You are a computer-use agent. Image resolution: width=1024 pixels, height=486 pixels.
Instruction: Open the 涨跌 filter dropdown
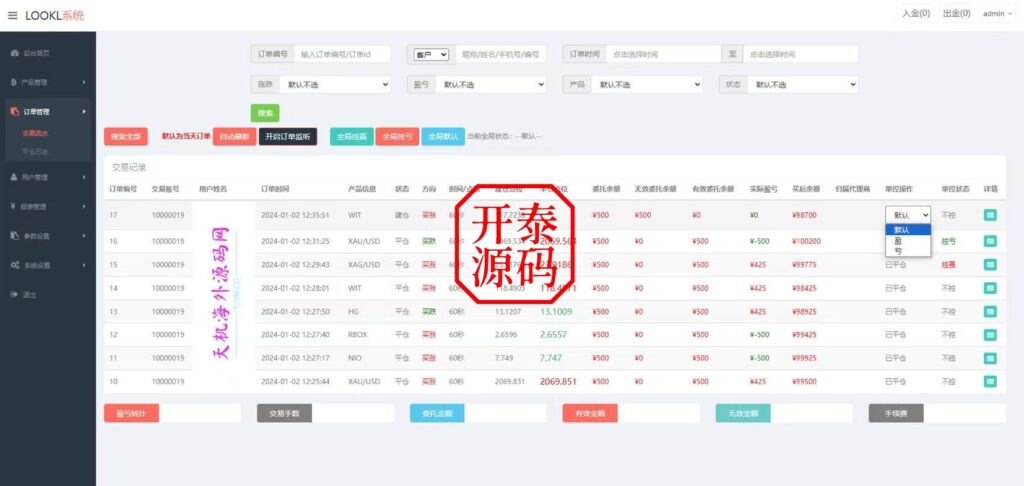334,84
